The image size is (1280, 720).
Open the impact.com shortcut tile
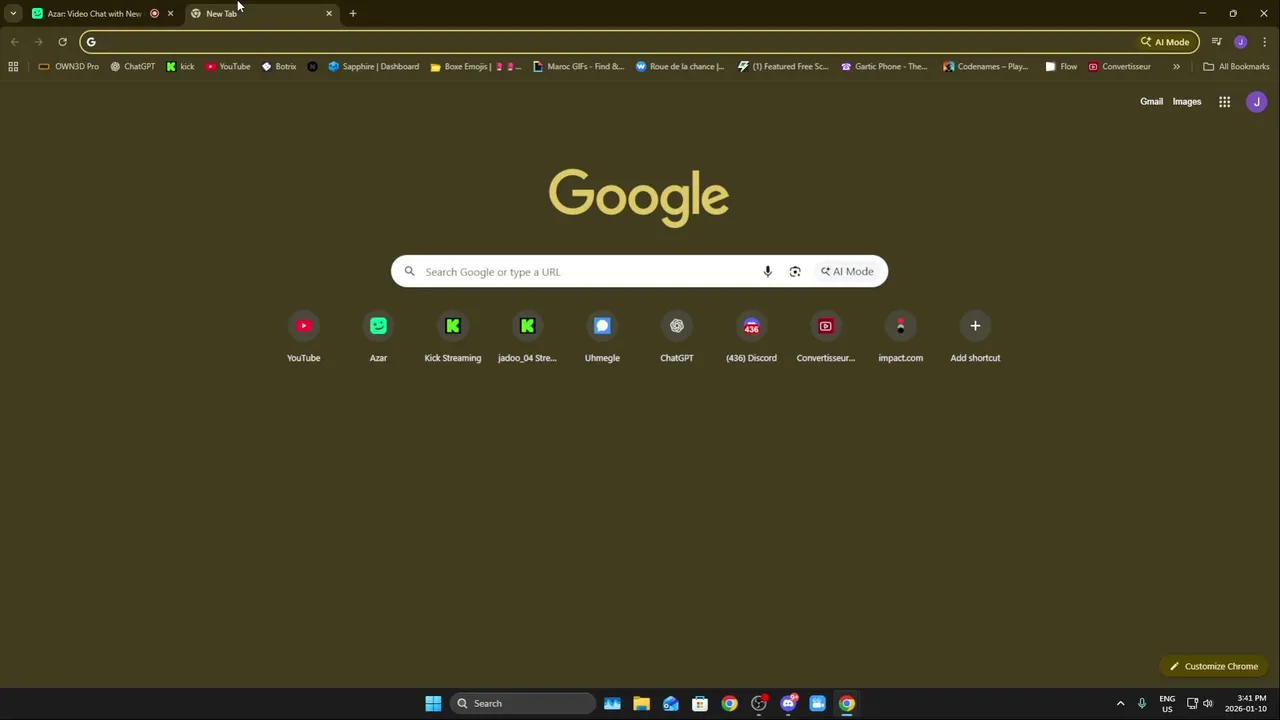[x=900, y=337]
